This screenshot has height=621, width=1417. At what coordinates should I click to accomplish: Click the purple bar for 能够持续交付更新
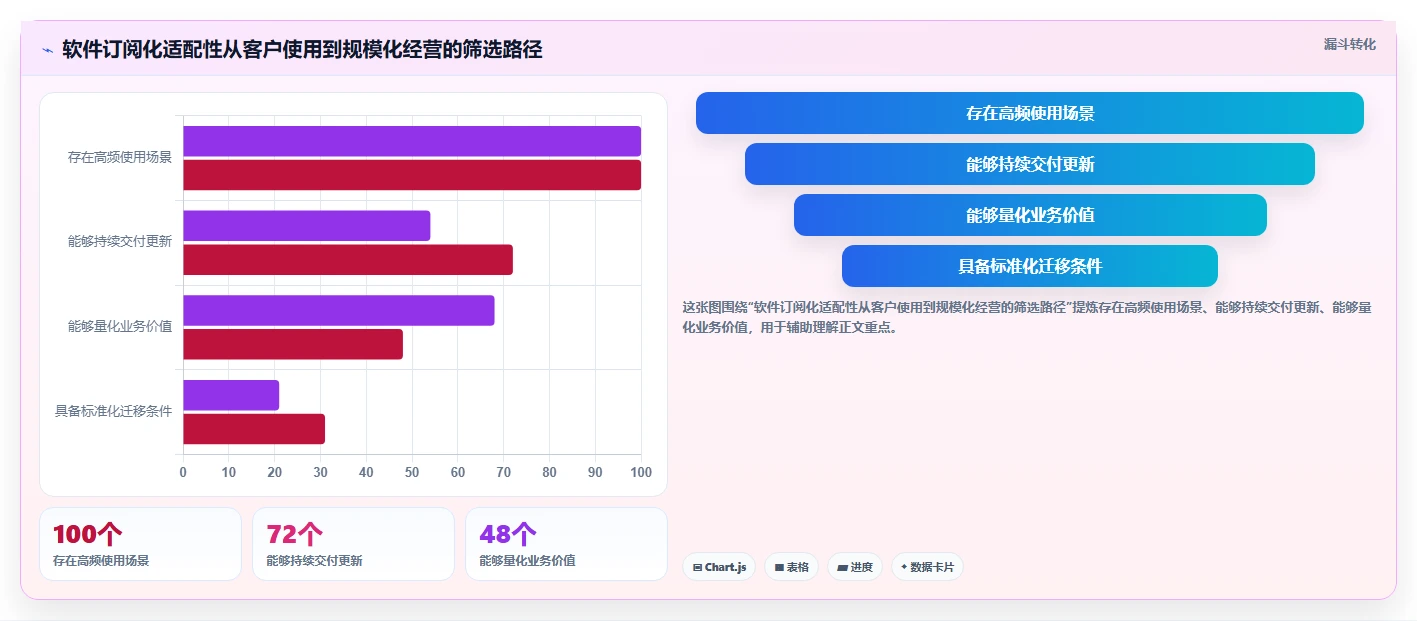[x=307, y=226]
